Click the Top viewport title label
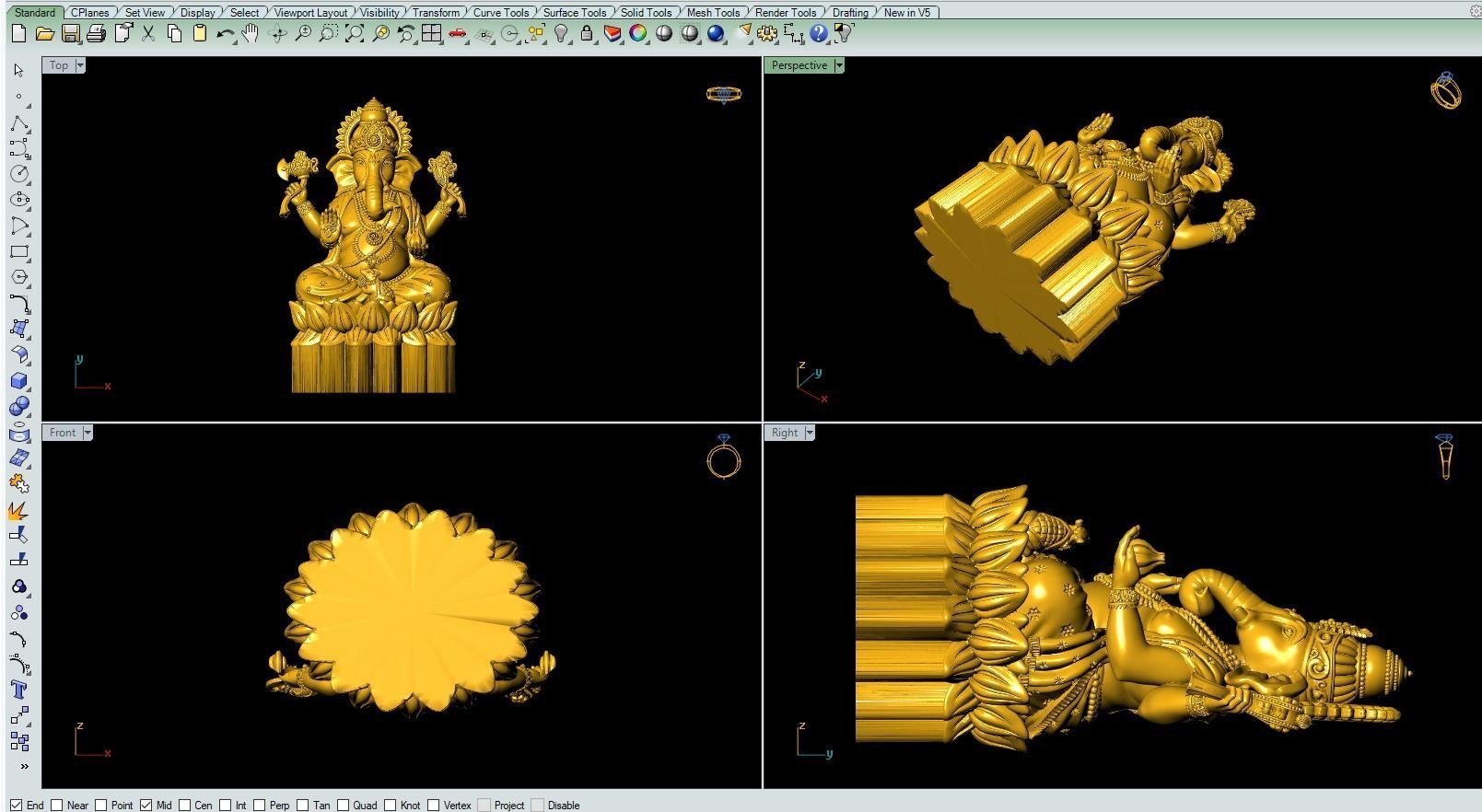This screenshot has height=812, width=1482. click(x=59, y=65)
